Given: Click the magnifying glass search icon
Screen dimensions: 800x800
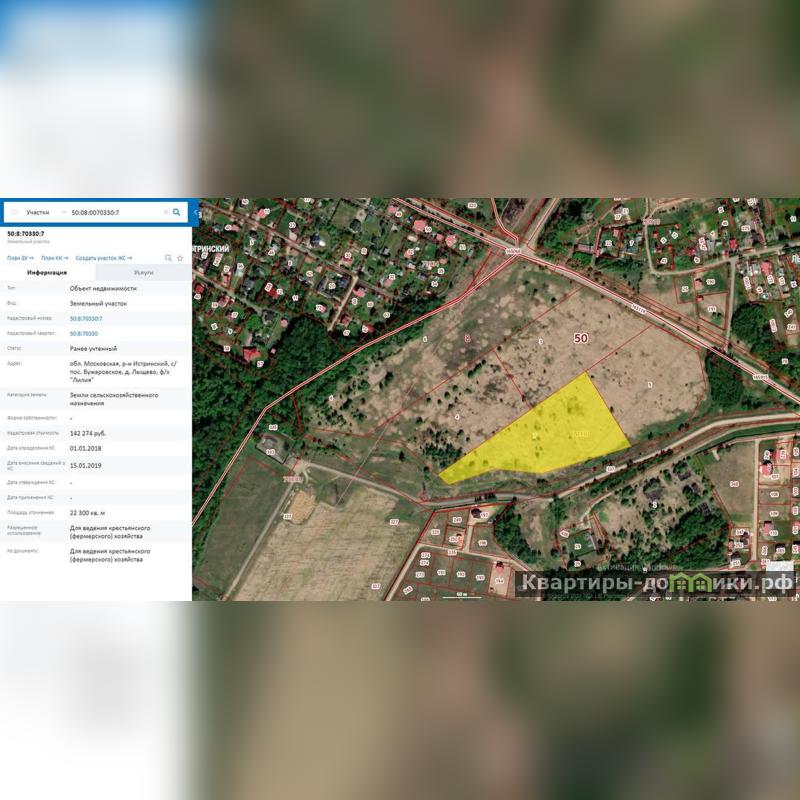Looking at the screenshot, I should click(177, 212).
